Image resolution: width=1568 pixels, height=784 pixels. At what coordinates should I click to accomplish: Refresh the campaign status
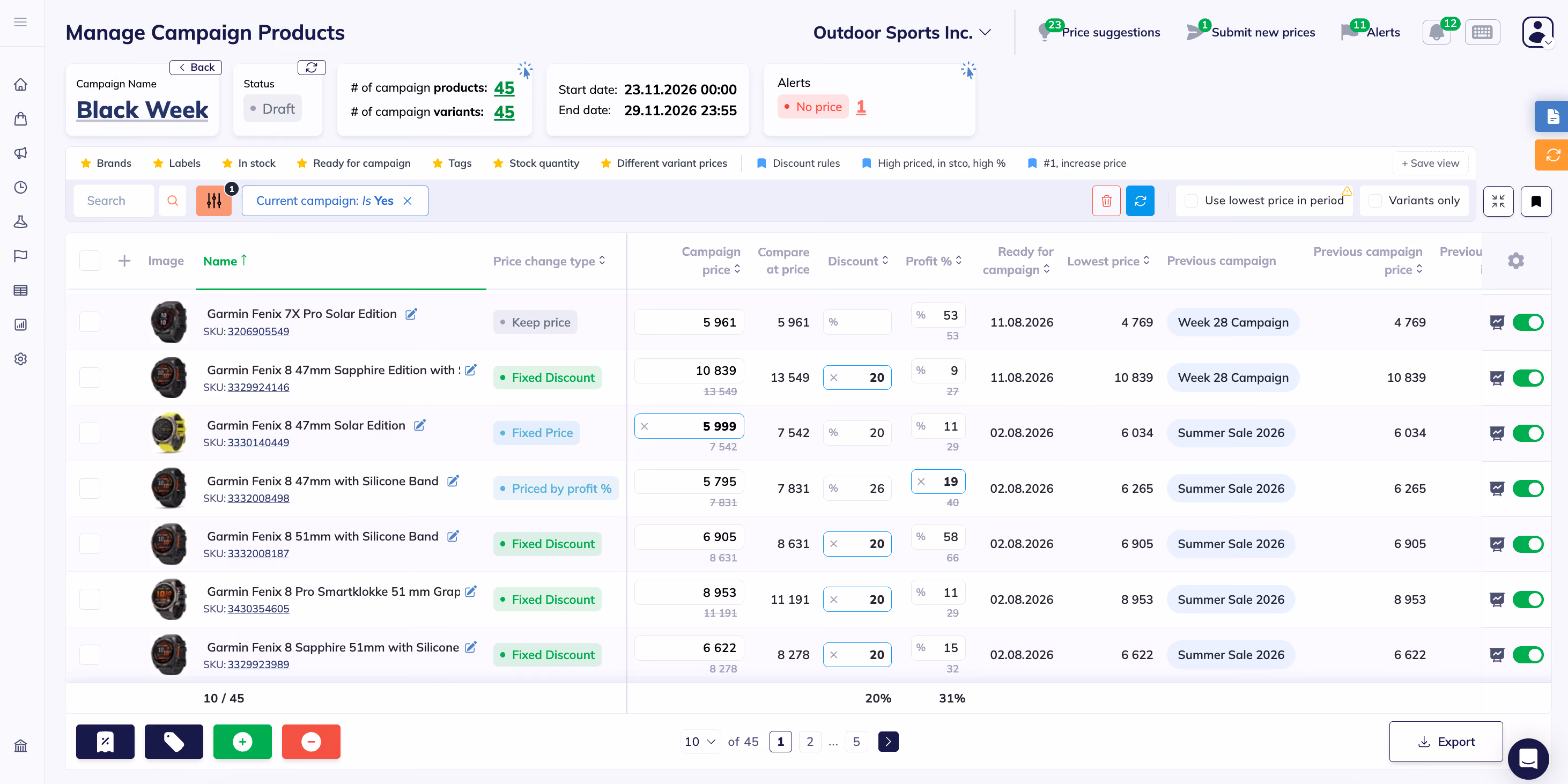click(312, 68)
